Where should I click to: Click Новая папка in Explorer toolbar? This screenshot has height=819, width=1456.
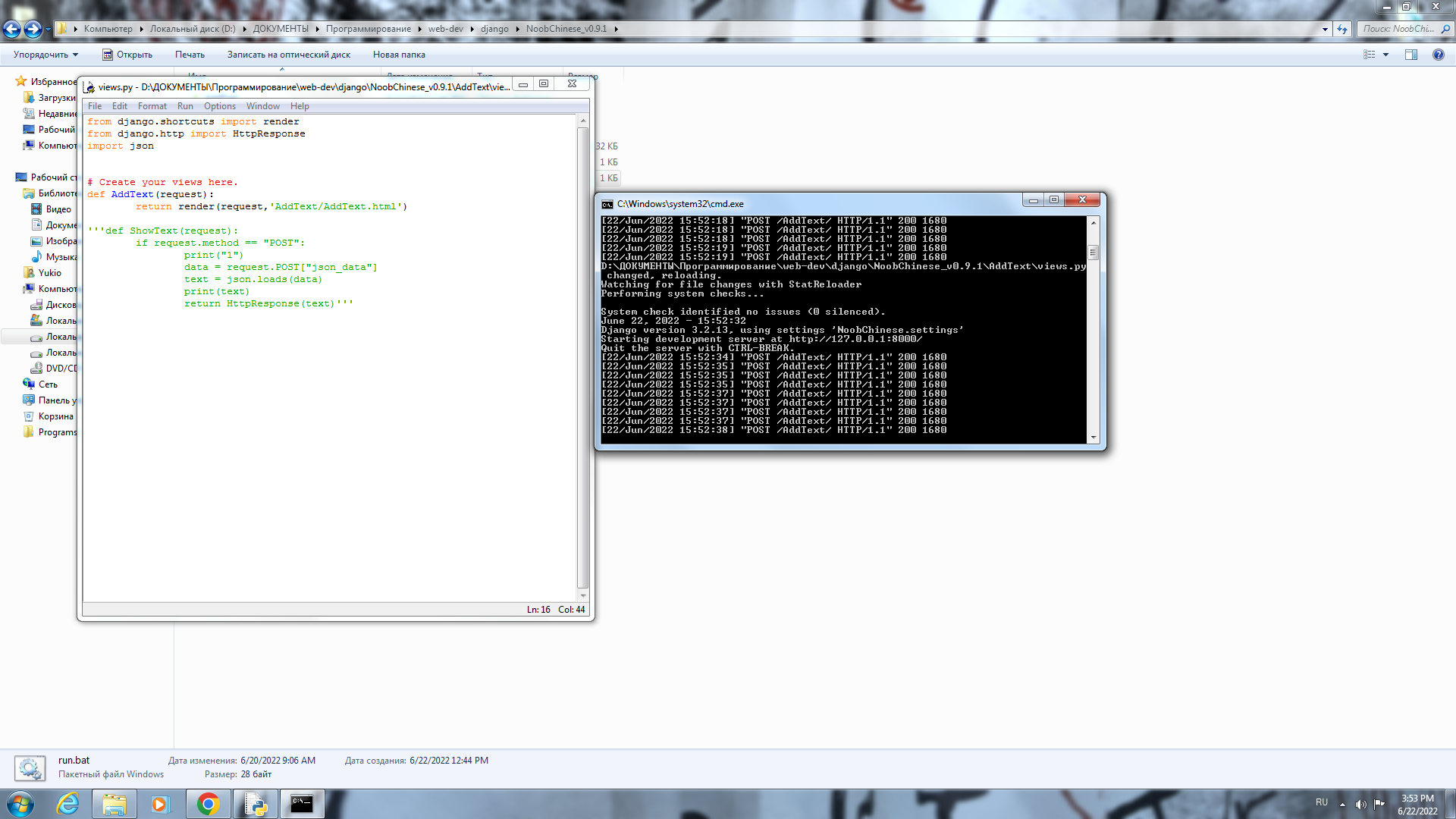pyautogui.click(x=399, y=55)
